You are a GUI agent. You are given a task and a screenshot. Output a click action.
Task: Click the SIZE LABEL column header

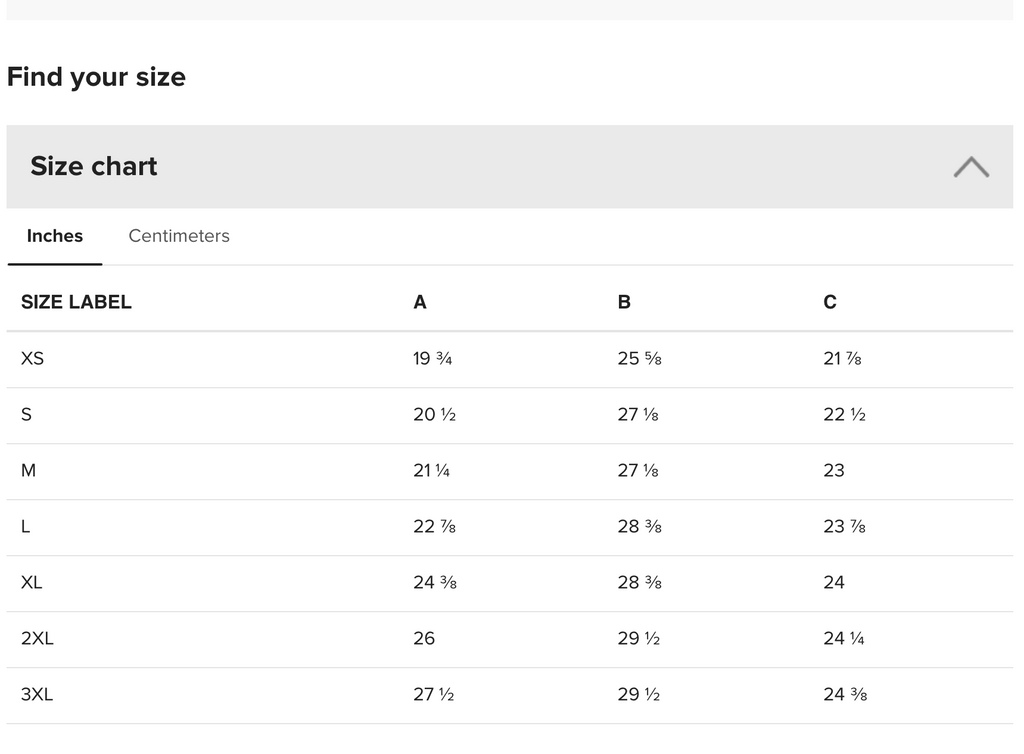76,302
